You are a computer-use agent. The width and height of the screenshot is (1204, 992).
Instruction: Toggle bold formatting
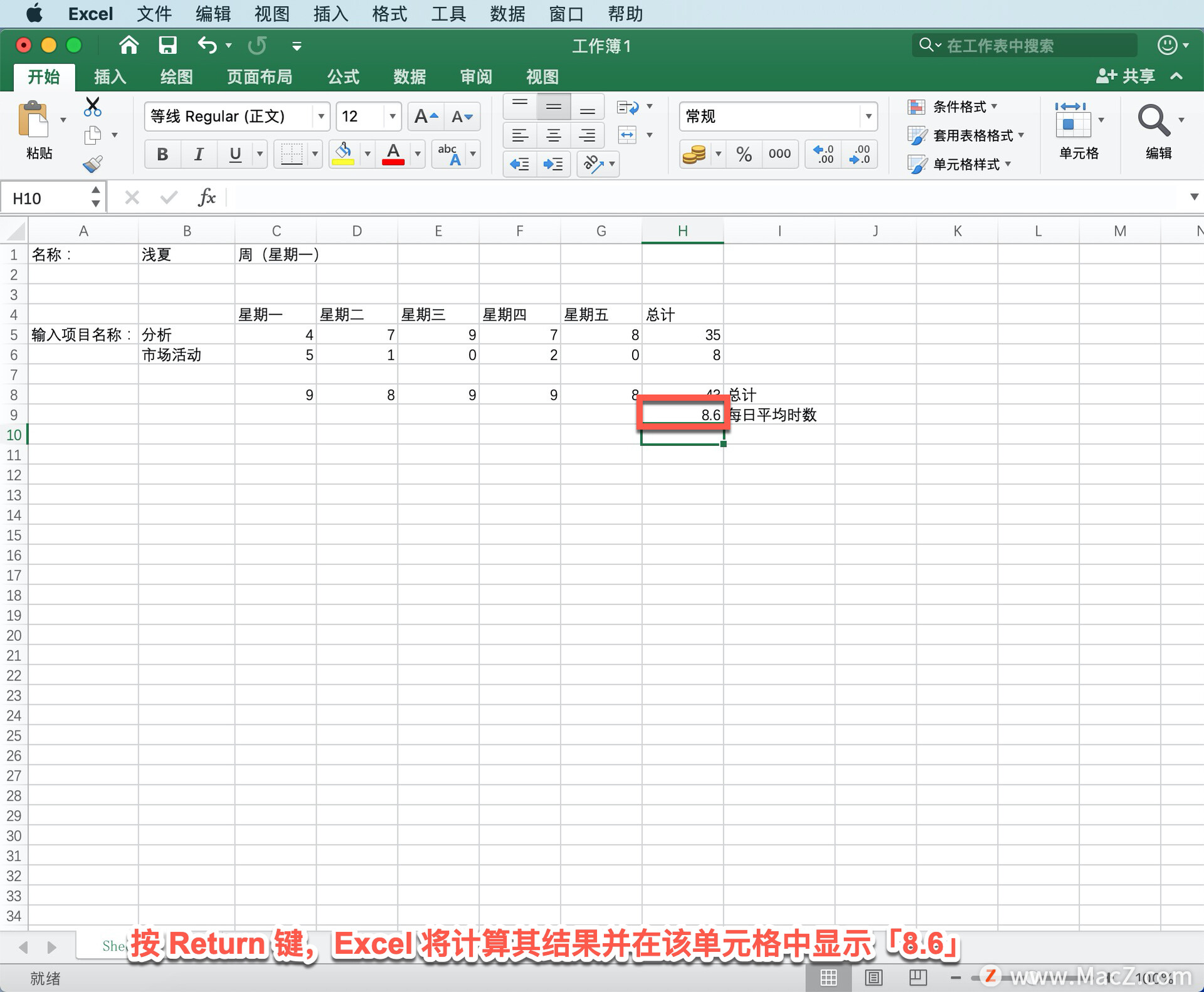[x=162, y=154]
